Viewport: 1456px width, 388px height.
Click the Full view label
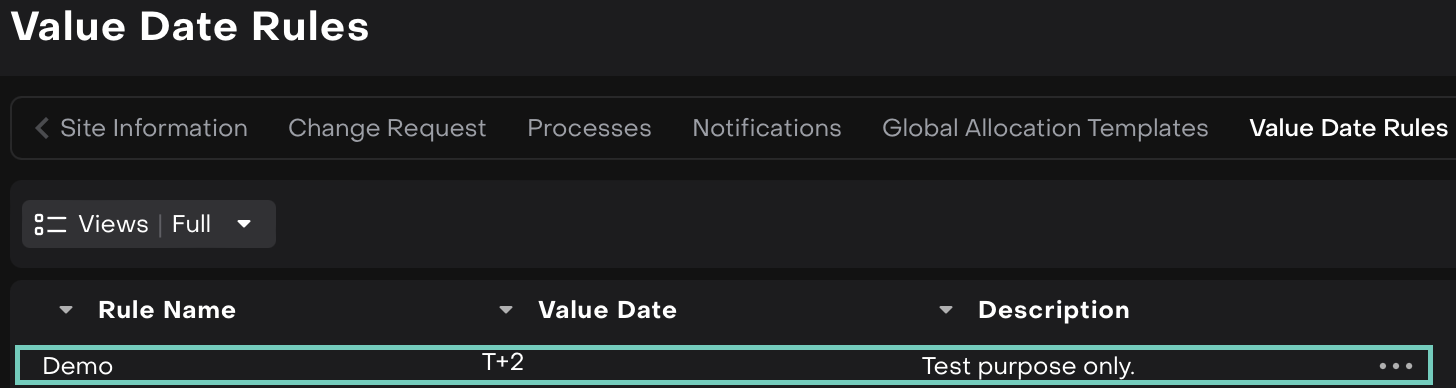point(191,224)
